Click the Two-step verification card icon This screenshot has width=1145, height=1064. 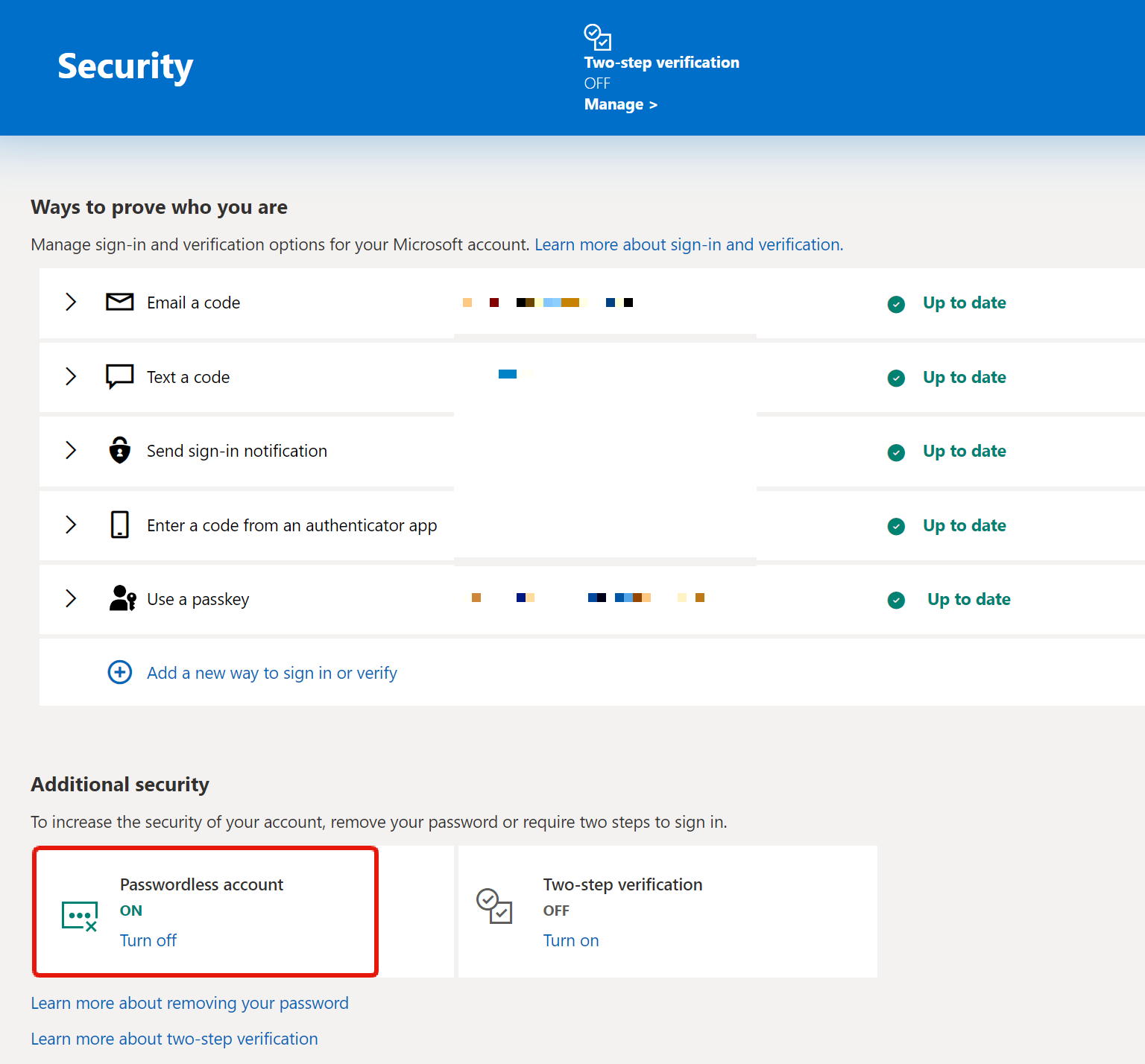[x=494, y=906]
